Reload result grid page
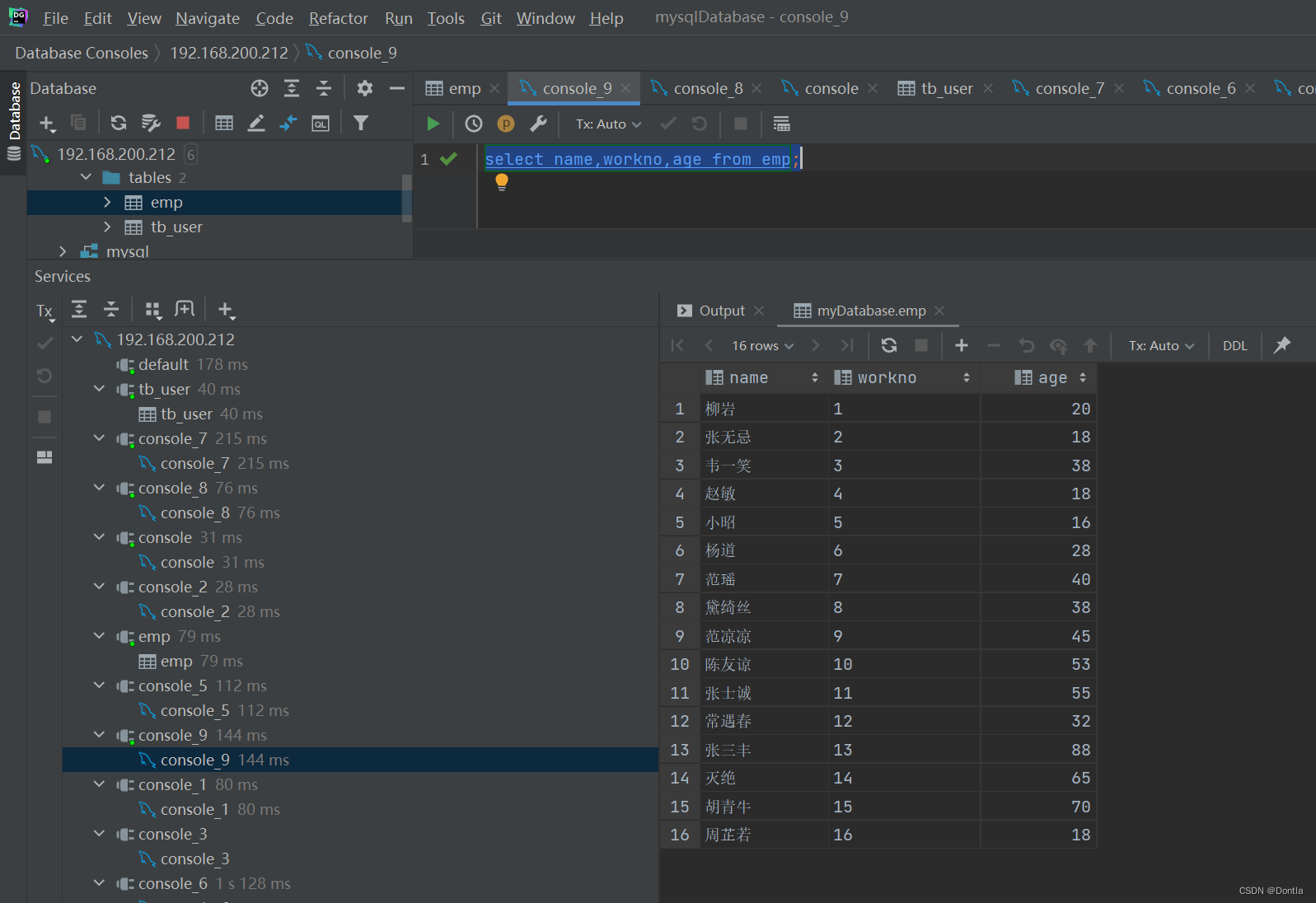Screen dimensions: 1316x903 coord(889,345)
